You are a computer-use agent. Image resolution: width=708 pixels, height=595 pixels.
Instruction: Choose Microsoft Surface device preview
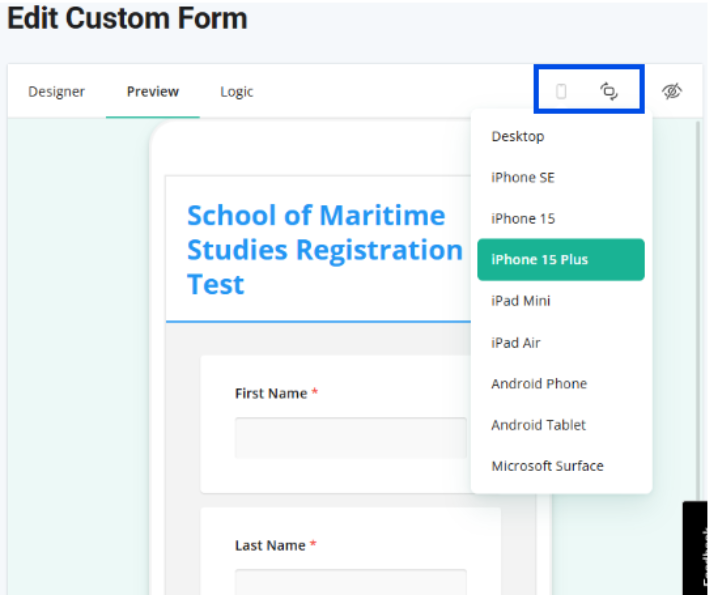pos(561,466)
